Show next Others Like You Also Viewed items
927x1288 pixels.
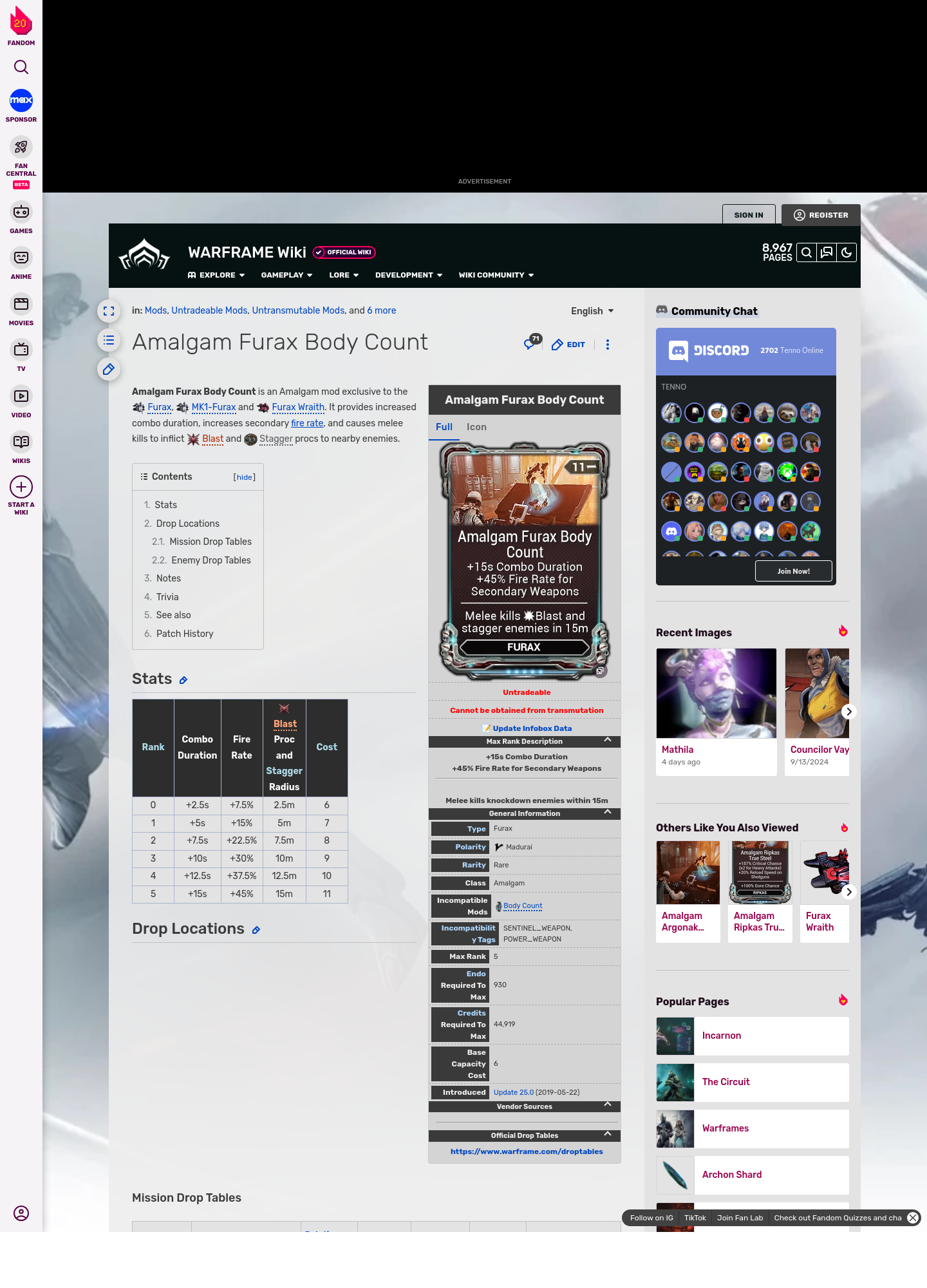[x=849, y=892]
